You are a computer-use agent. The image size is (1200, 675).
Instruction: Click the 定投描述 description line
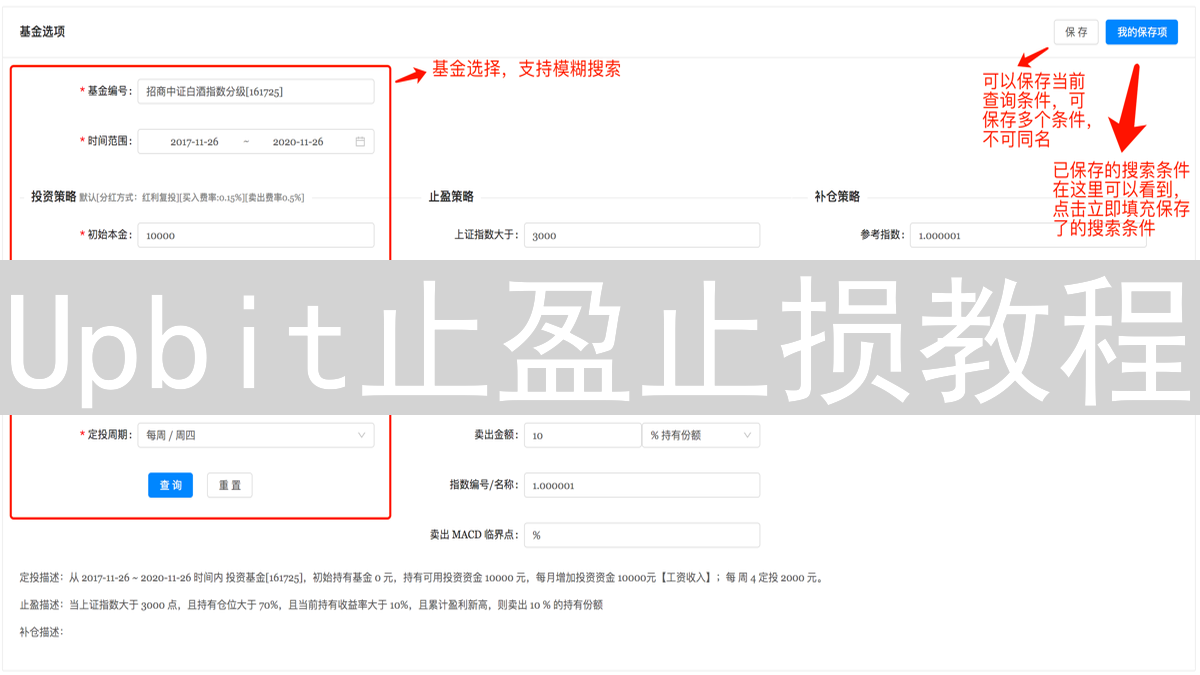(421, 577)
